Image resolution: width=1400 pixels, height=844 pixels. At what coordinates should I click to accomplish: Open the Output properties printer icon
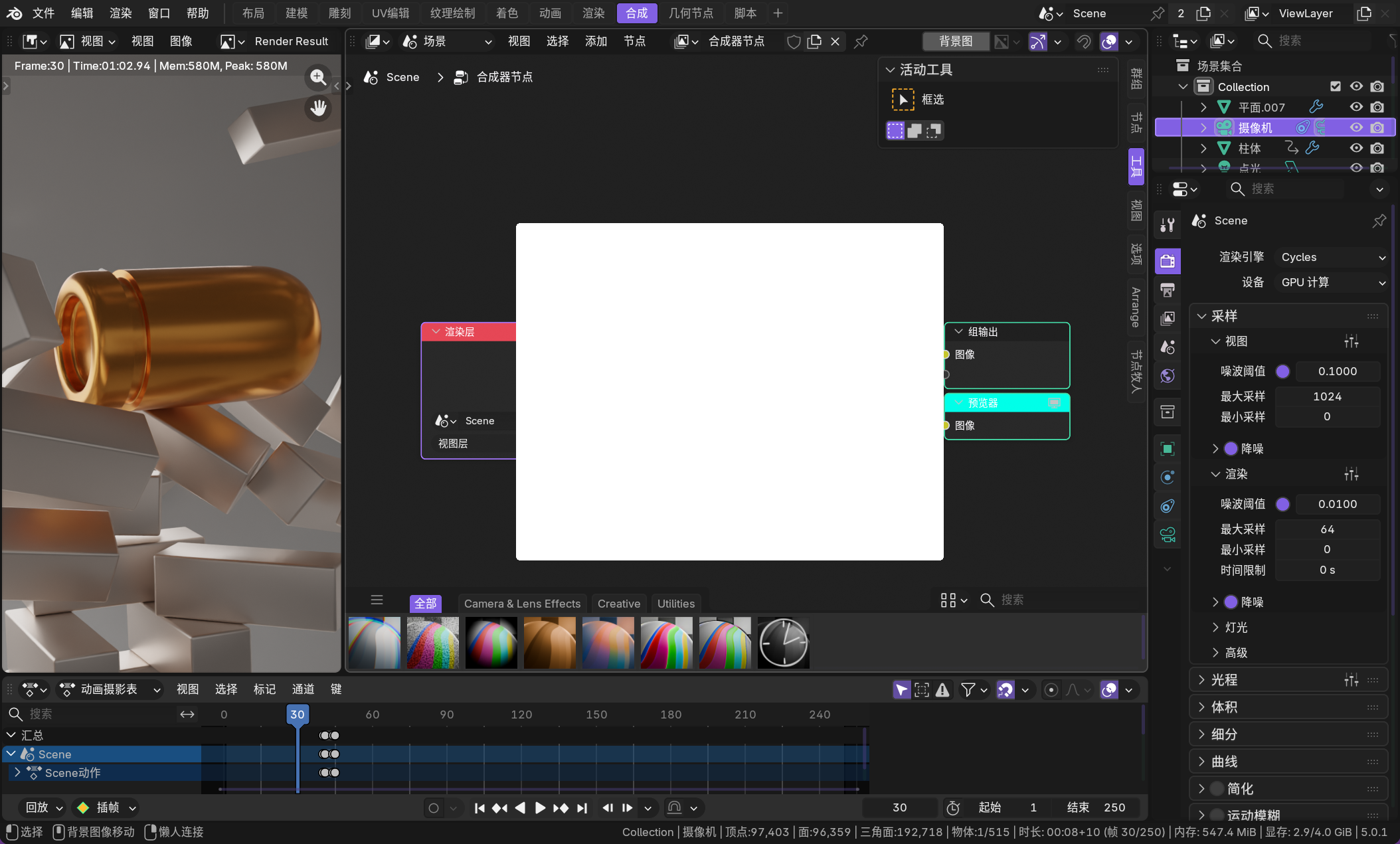pos(1168,290)
